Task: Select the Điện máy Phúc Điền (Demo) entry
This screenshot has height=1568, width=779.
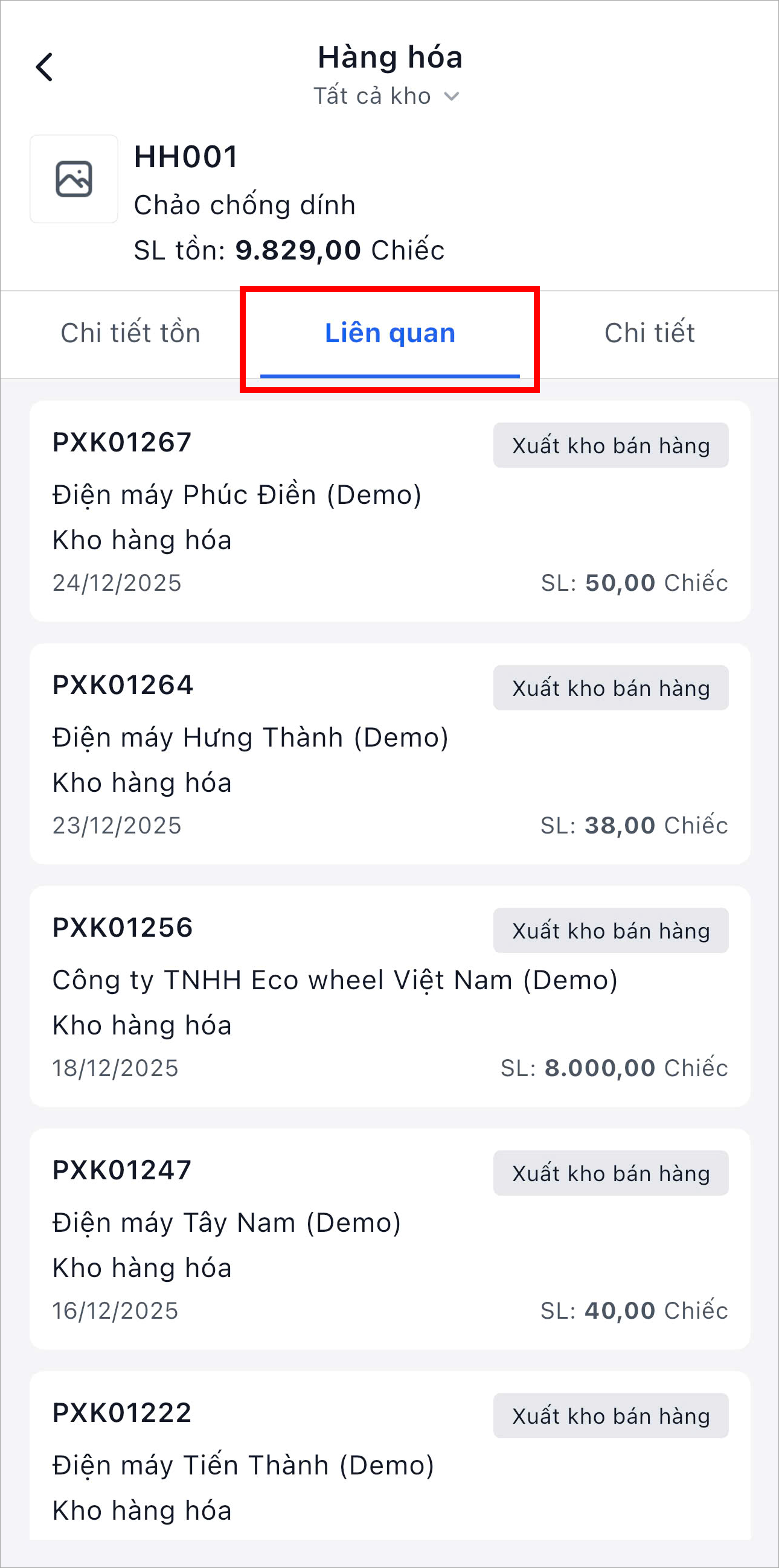Action: click(x=237, y=495)
